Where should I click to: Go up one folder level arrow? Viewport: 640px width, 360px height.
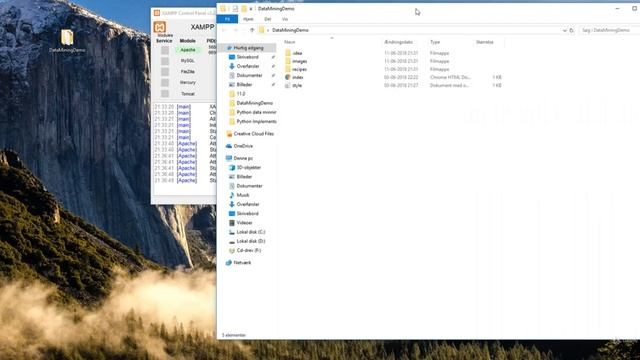click(x=252, y=30)
